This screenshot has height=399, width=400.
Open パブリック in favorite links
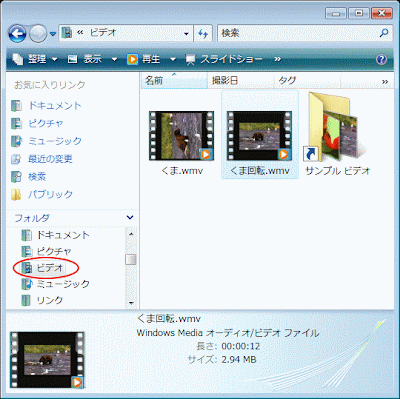[42, 194]
